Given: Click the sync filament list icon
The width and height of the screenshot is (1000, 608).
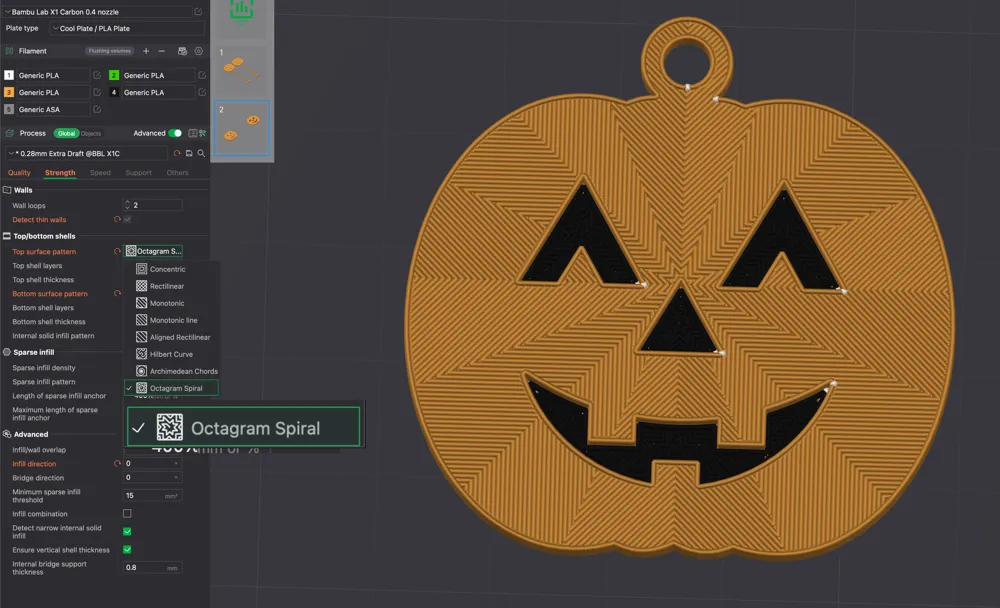Looking at the screenshot, I should [181, 52].
